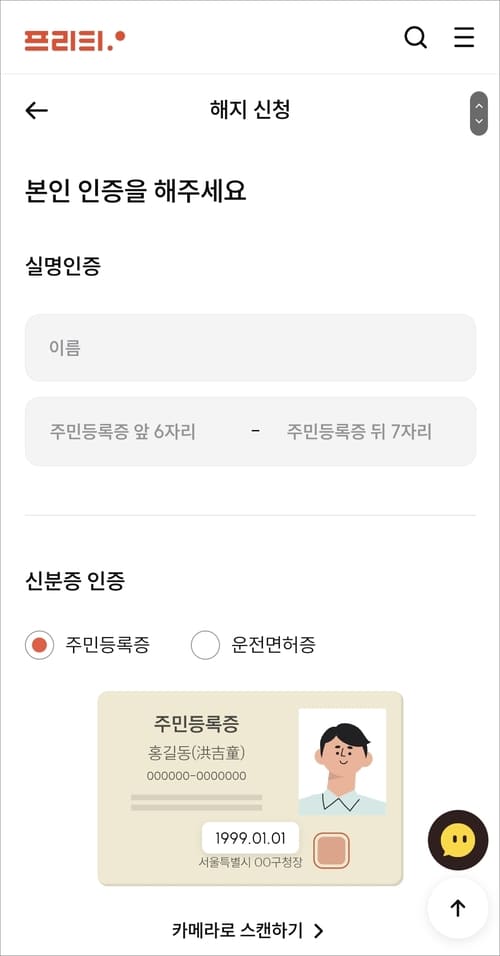Image resolution: width=500 pixels, height=956 pixels.
Task: Click the 프리티 logo
Action: tap(74, 40)
